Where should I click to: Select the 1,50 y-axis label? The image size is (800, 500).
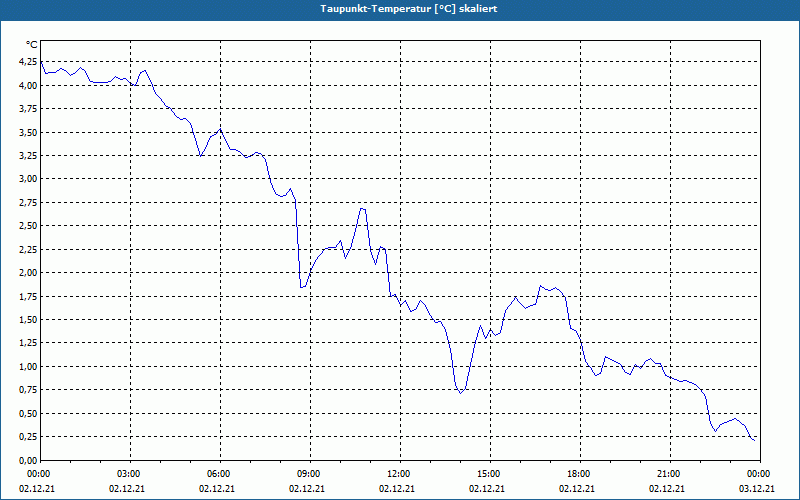[28, 319]
